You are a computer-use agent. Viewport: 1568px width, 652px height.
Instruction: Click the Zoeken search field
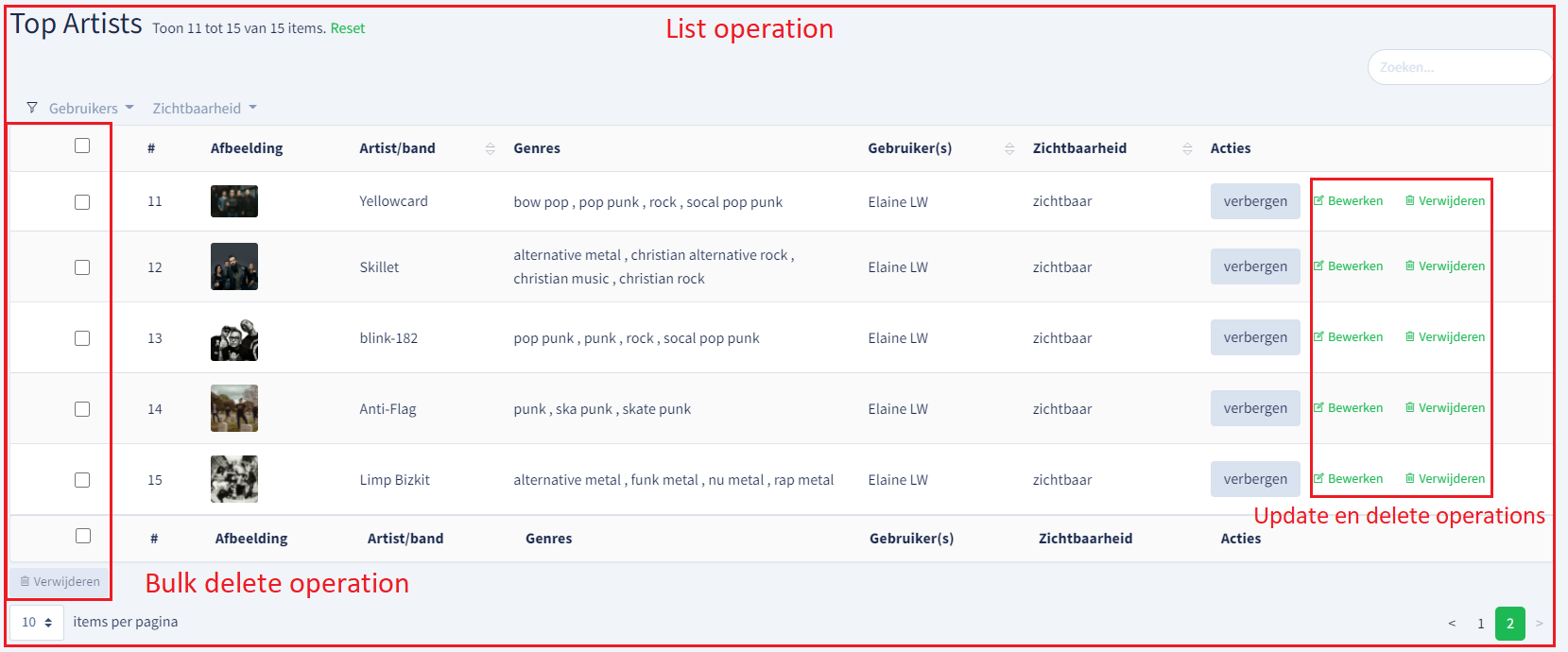(x=1459, y=67)
